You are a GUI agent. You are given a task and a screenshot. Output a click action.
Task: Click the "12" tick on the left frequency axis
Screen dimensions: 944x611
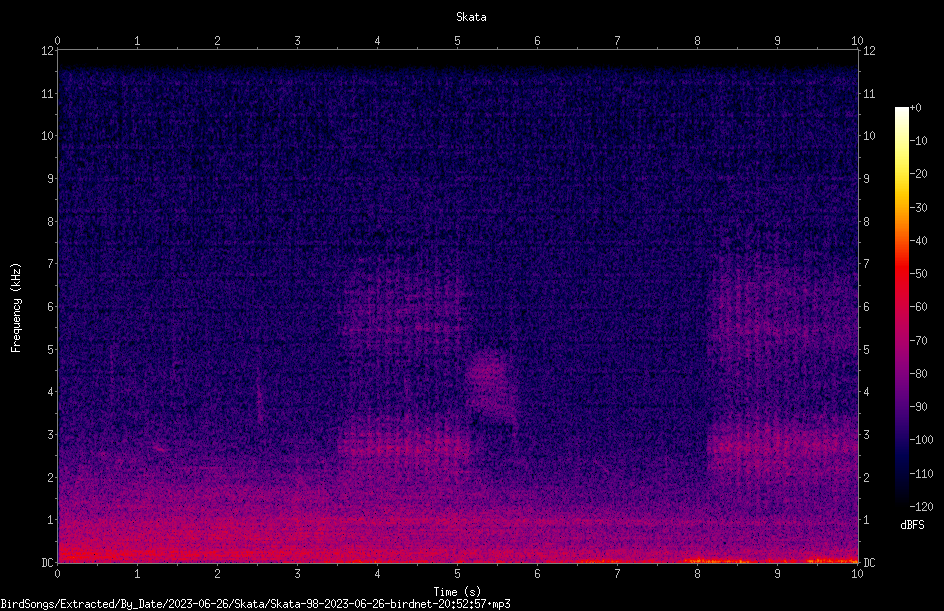47,51
